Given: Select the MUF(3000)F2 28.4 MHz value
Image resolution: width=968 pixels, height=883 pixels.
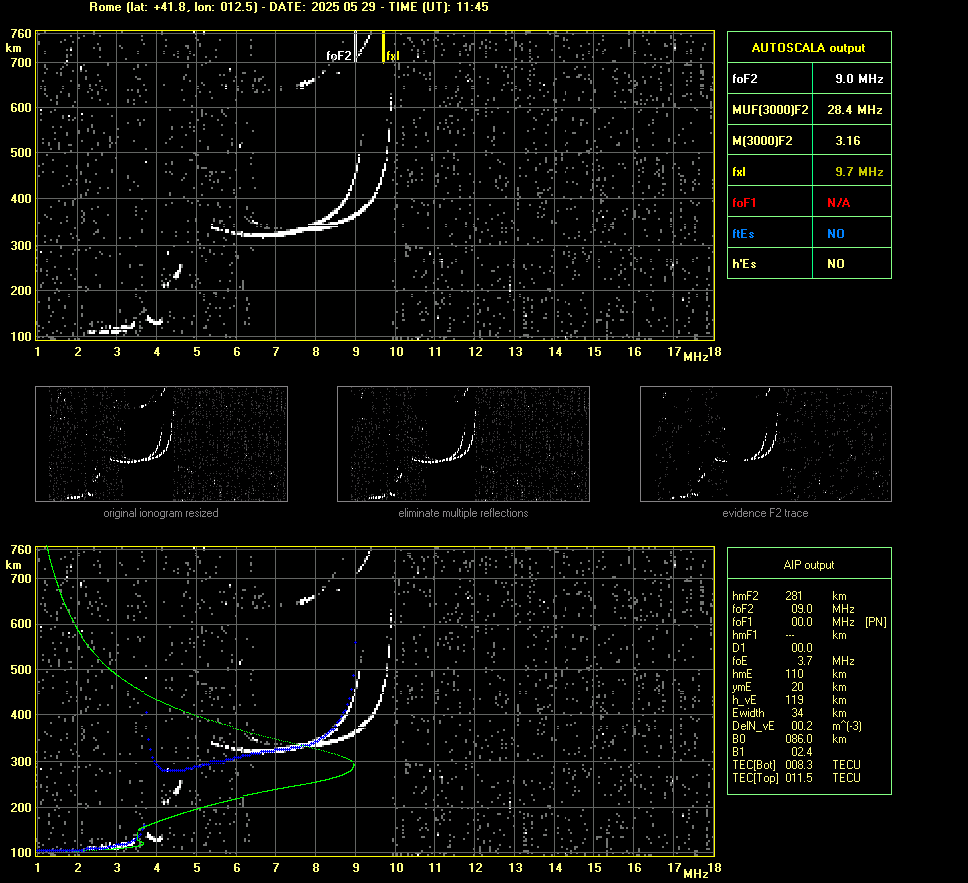Looking at the screenshot, I should (854, 109).
